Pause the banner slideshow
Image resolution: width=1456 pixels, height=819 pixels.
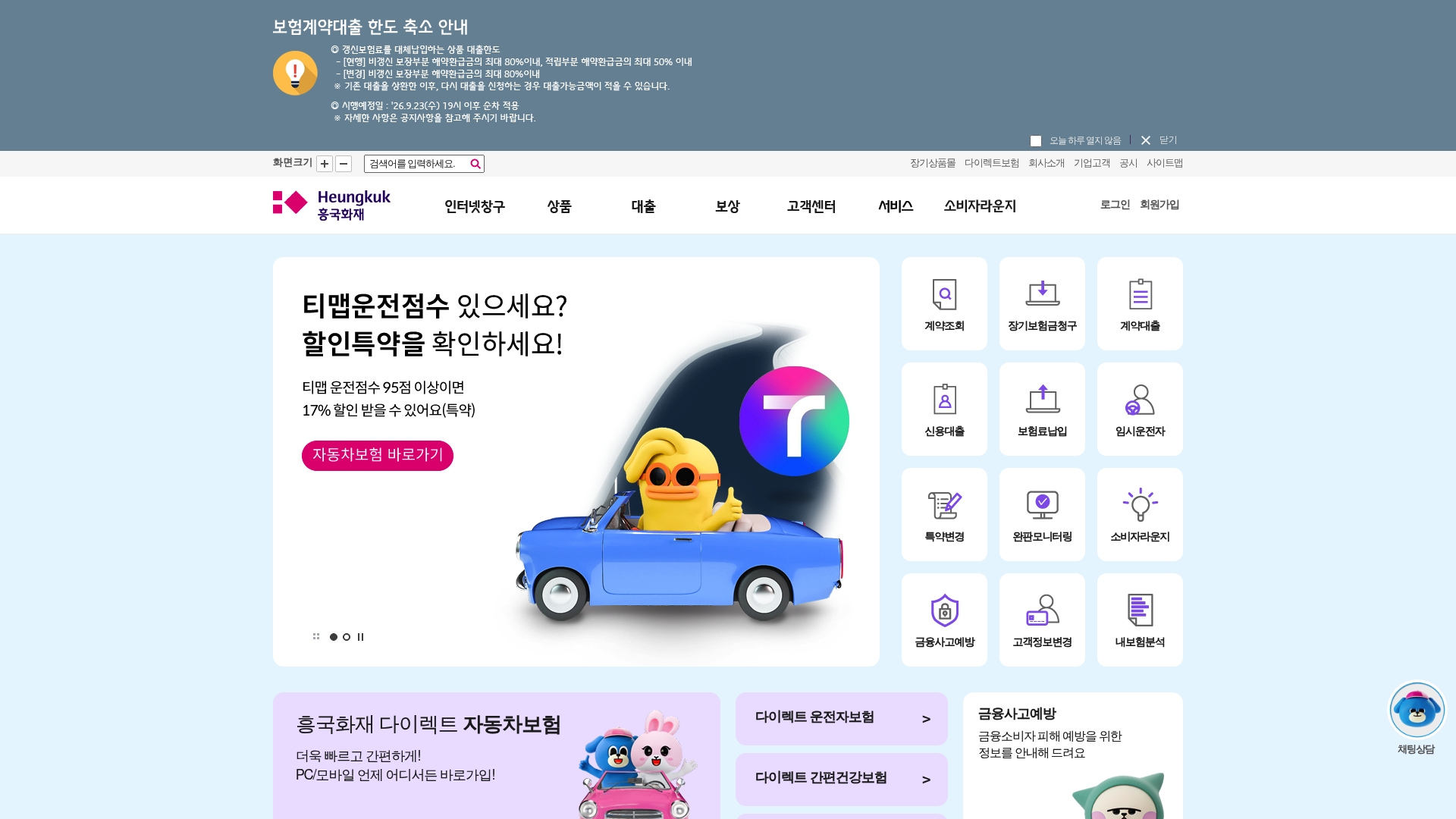point(360,637)
